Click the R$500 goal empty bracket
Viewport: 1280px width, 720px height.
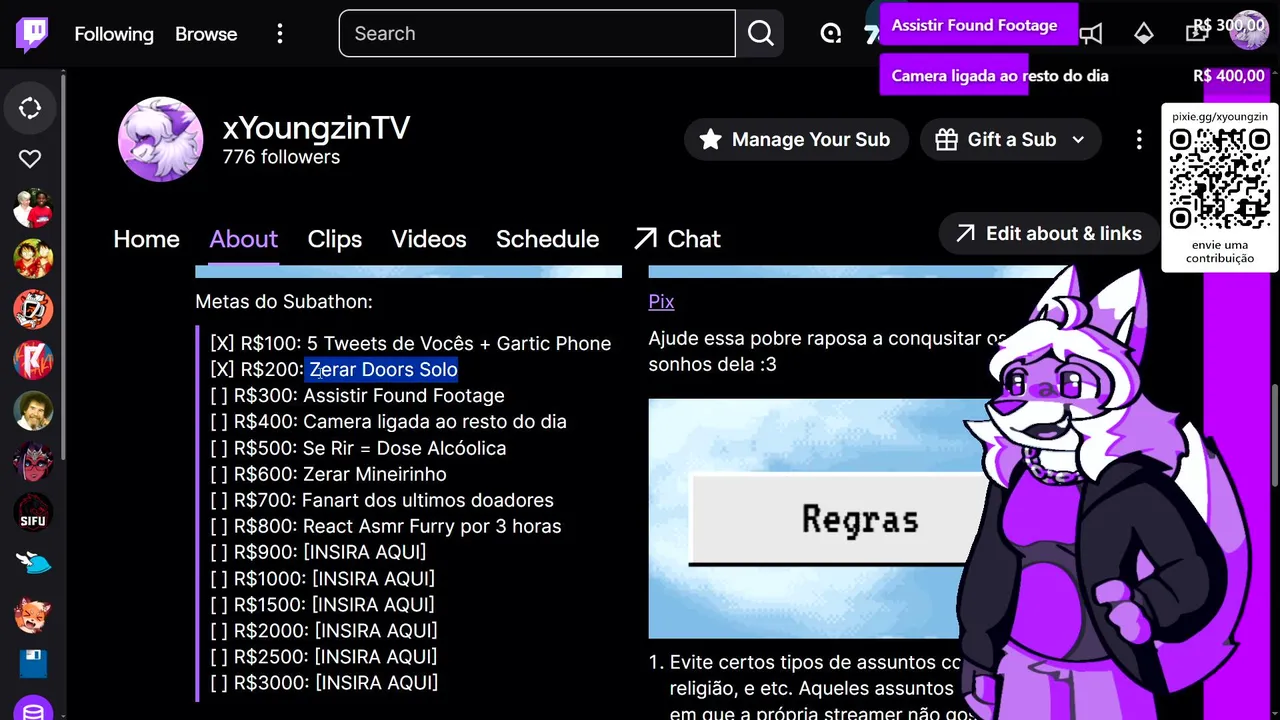219,448
